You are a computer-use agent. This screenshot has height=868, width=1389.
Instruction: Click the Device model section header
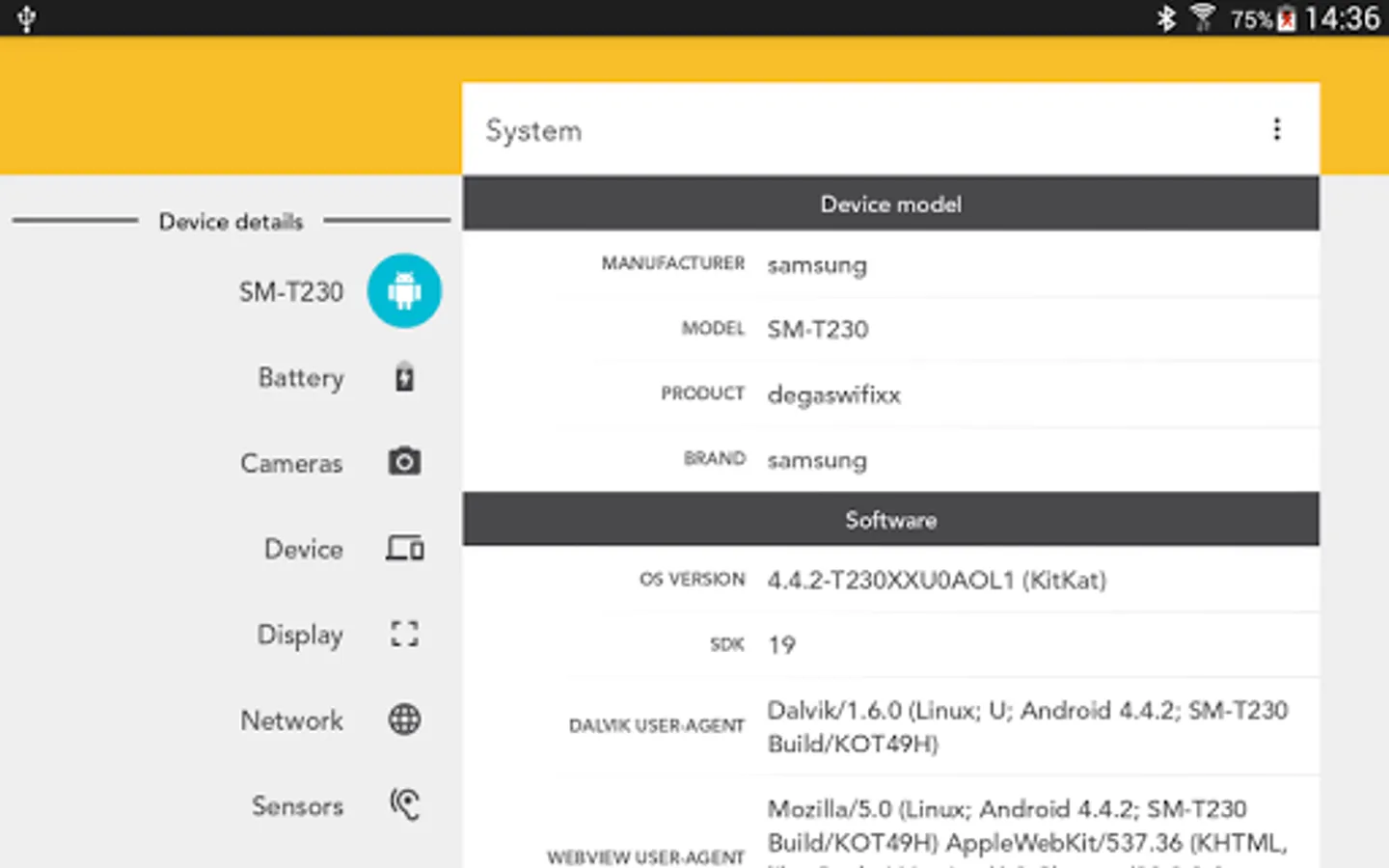(891, 203)
